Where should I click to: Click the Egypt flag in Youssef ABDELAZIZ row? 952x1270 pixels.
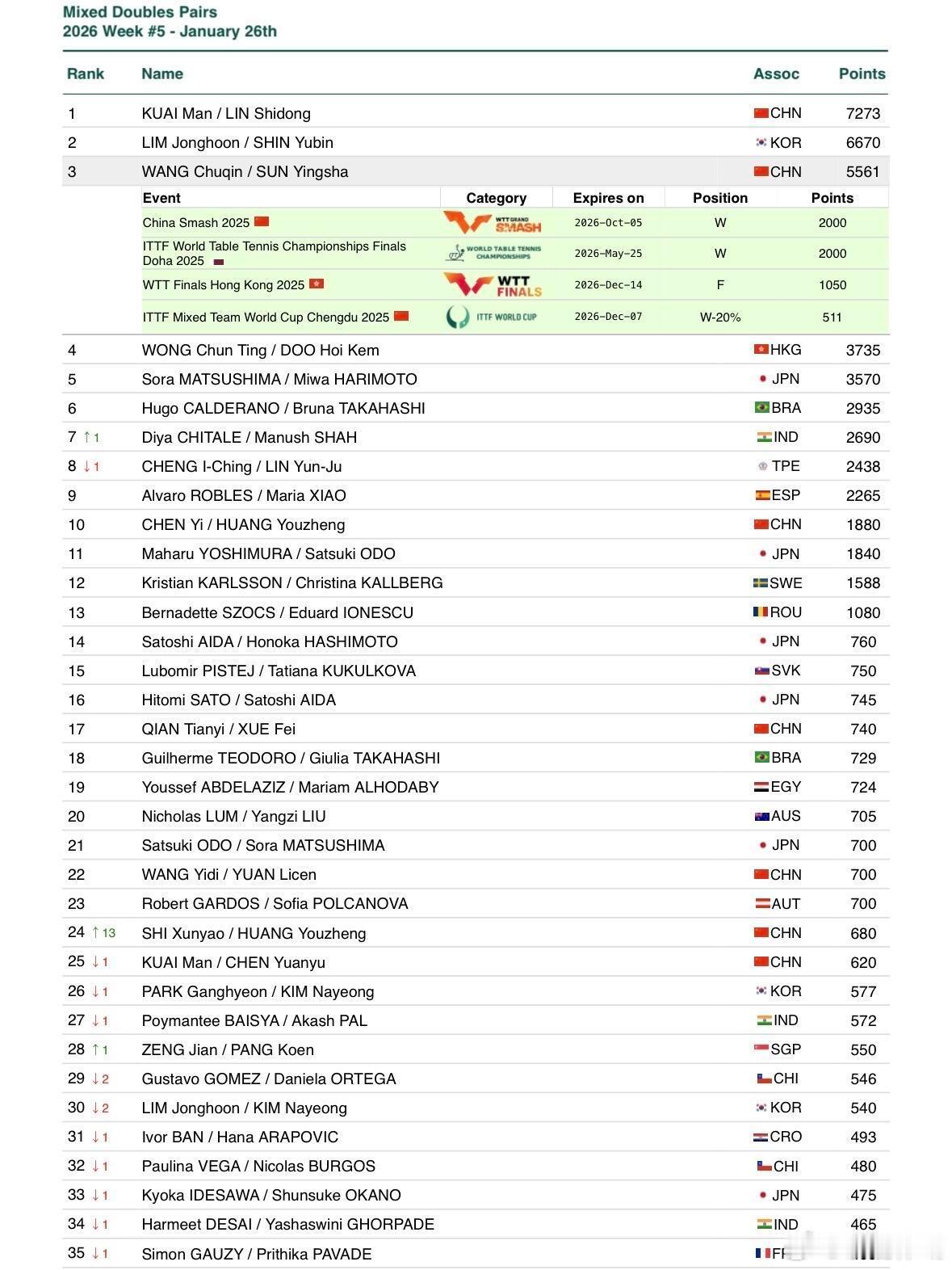[761, 786]
